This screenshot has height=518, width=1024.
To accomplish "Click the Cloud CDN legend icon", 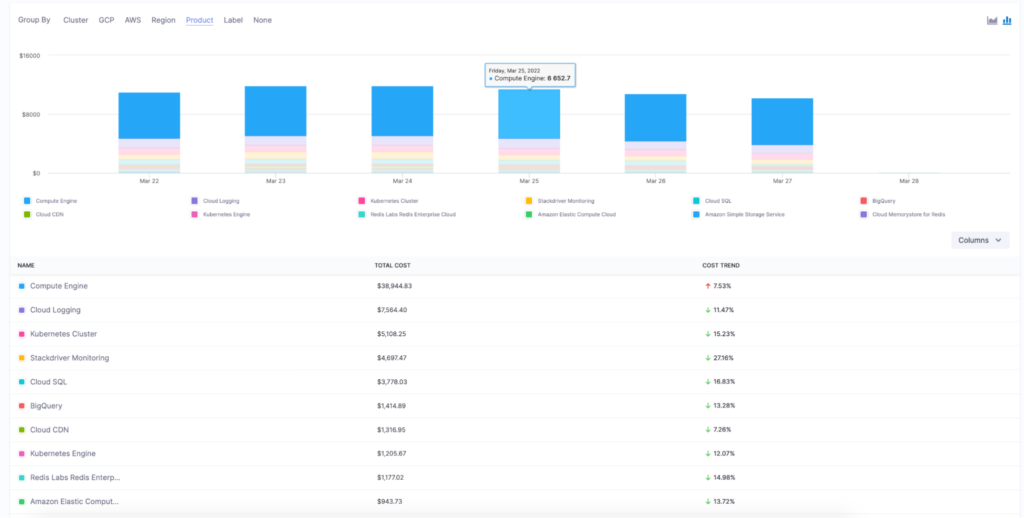I will click(27, 214).
